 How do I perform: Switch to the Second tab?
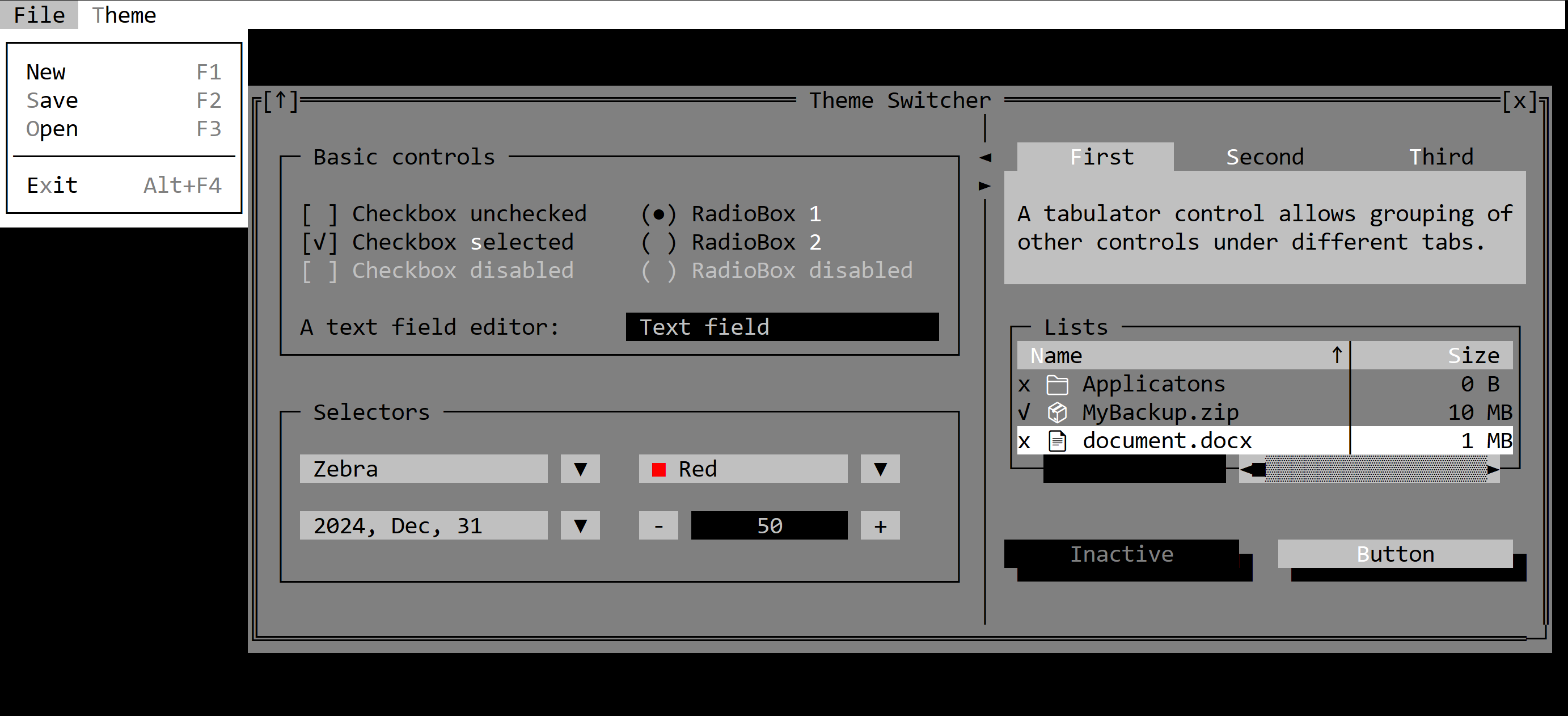click(1265, 157)
